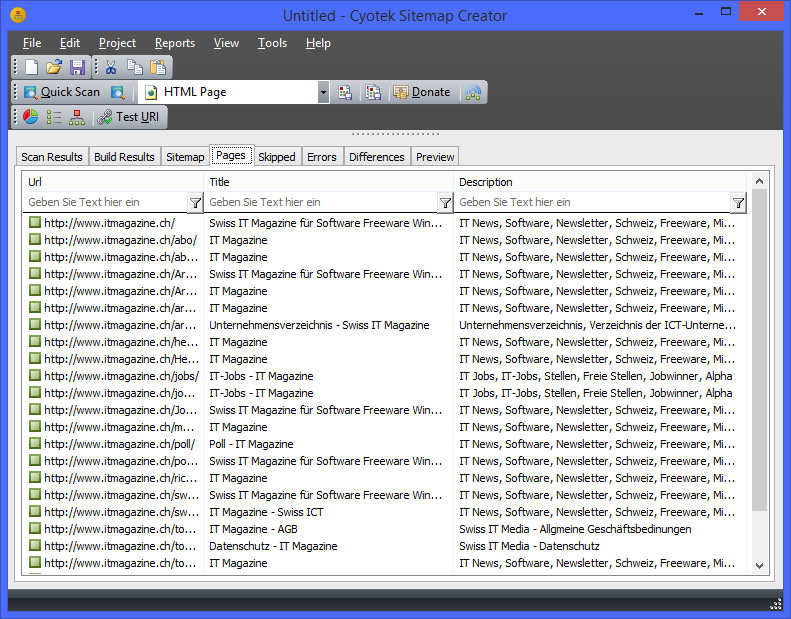The height and width of the screenshot is (619, 791).
Task: Click the site hierarchy diagram icon
Action: pyautogui.click(x=77, y=117)
